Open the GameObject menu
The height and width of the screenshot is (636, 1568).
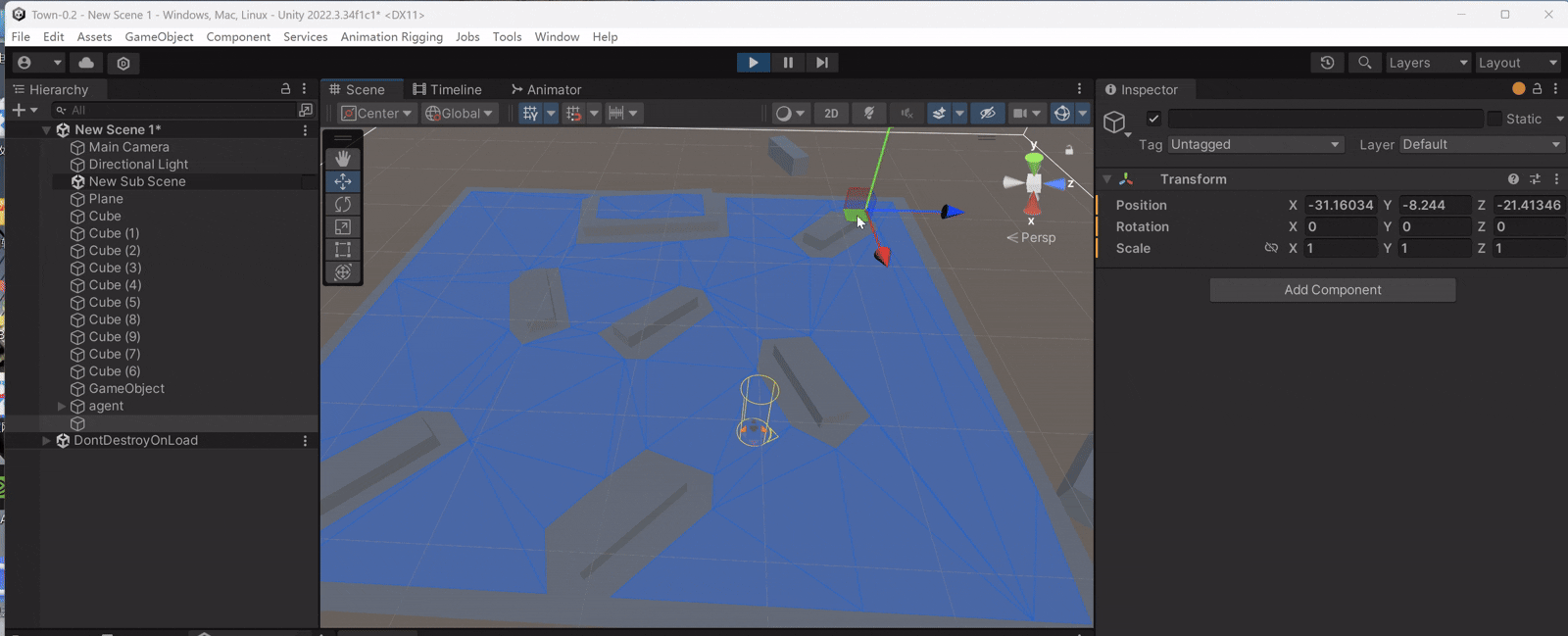[159, 37]
